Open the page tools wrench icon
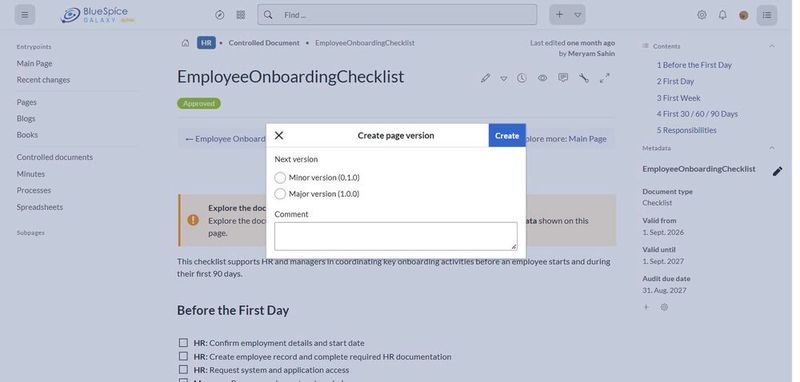Screen dimensions: 800x382 584,78
